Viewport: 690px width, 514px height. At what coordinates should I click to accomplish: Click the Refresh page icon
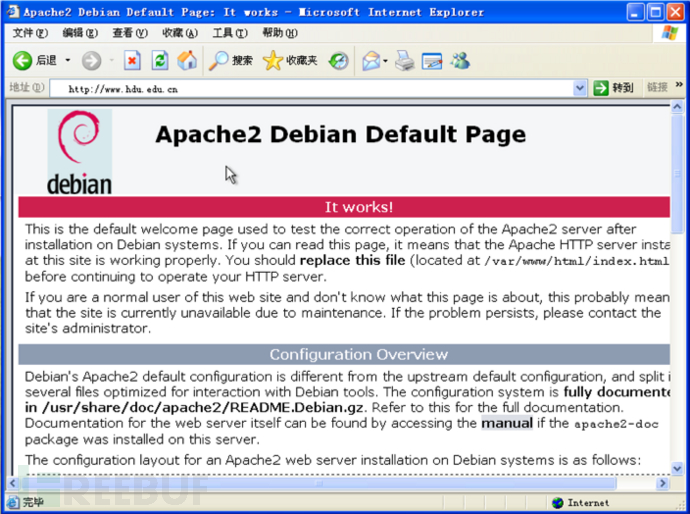(x=160, y=60)
